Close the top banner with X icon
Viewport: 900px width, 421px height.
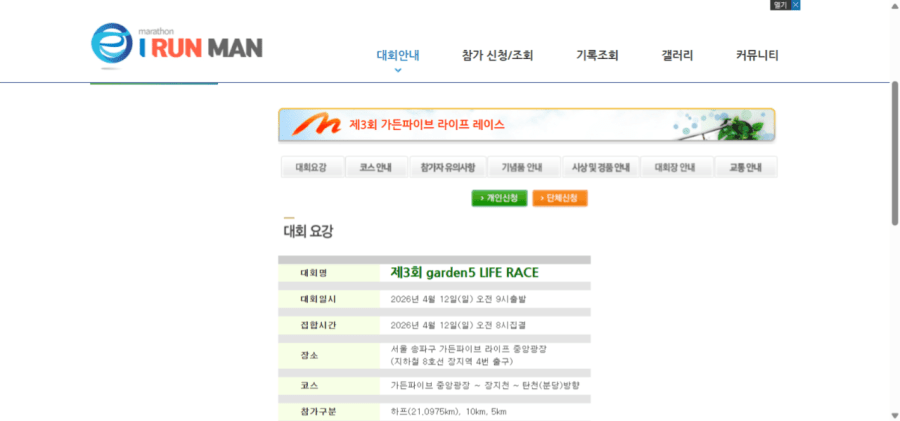795,5
